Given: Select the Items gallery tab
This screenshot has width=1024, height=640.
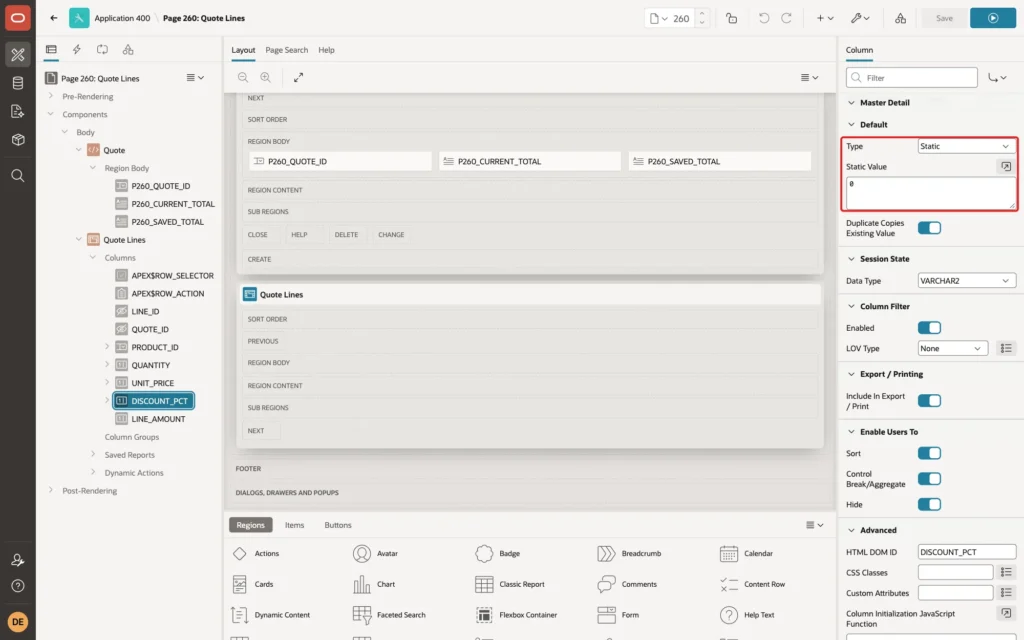Looking at the screenshot, I should [295, 525].
